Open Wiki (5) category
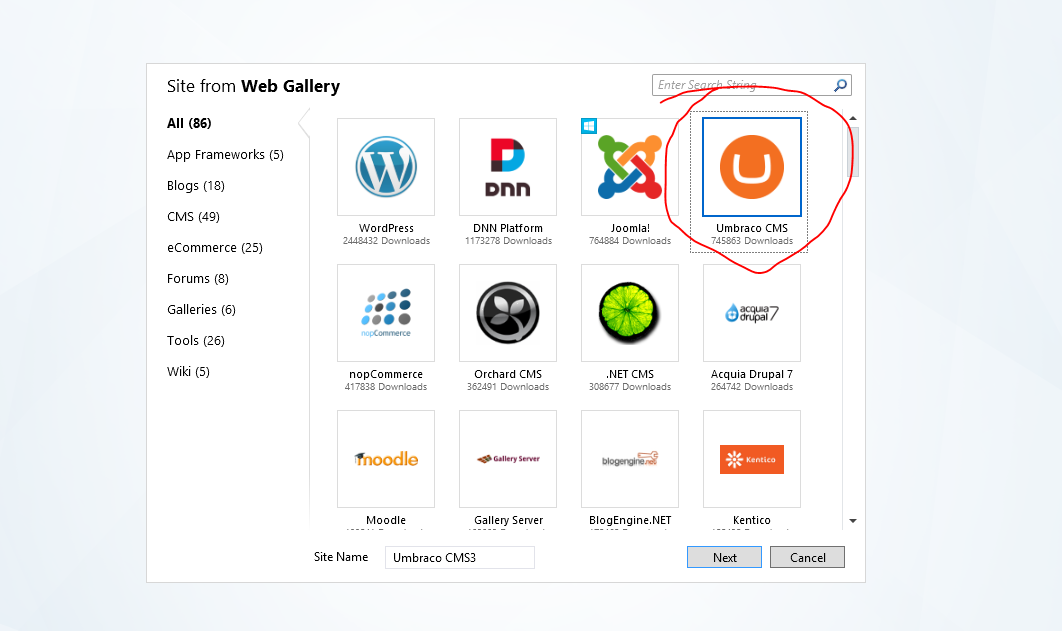 [x=188, y=372]
